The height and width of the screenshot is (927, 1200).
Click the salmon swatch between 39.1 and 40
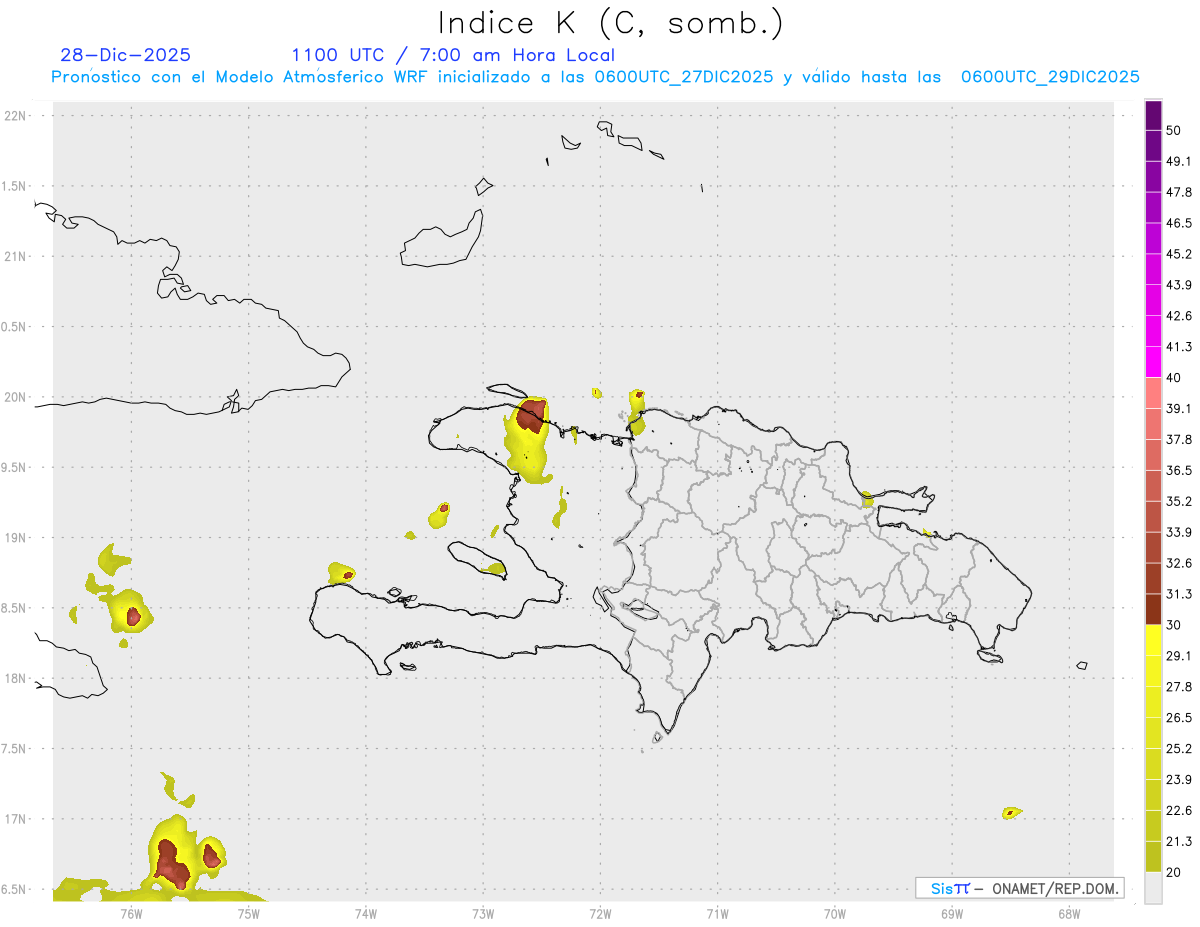click(x=1153, y=394)
